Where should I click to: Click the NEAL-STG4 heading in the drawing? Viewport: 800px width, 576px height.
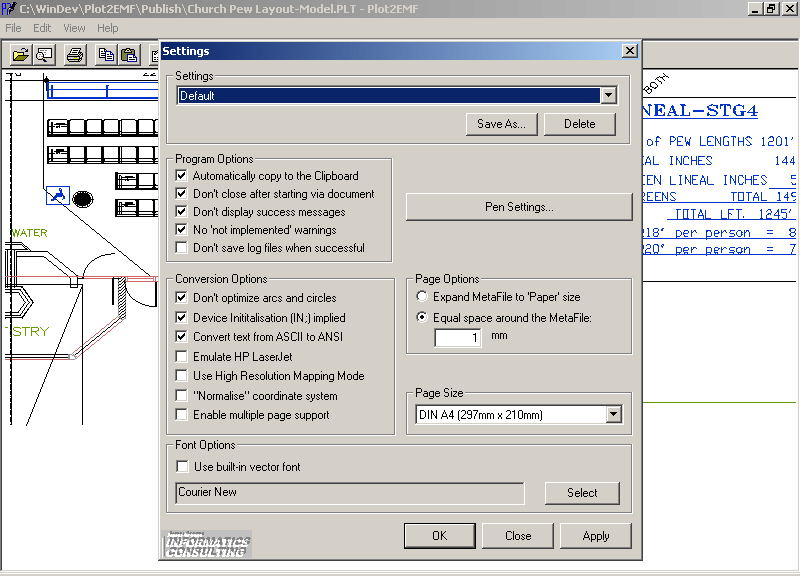click(x=700, y=111)
